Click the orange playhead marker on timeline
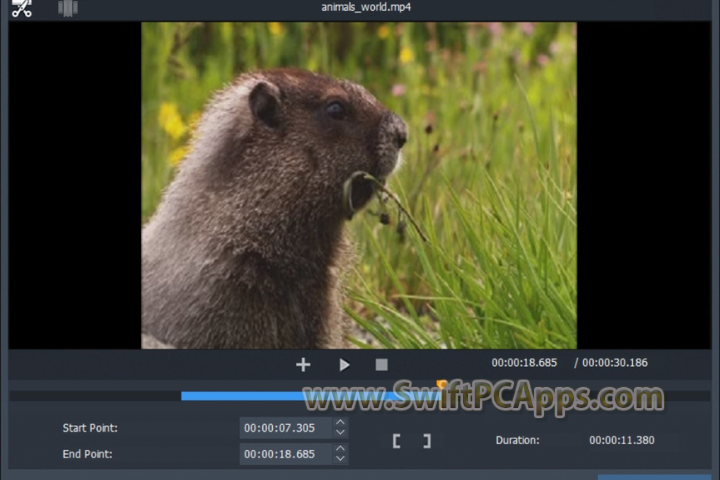Viewport: 720px width, 480px height. [x=441, y=384]
